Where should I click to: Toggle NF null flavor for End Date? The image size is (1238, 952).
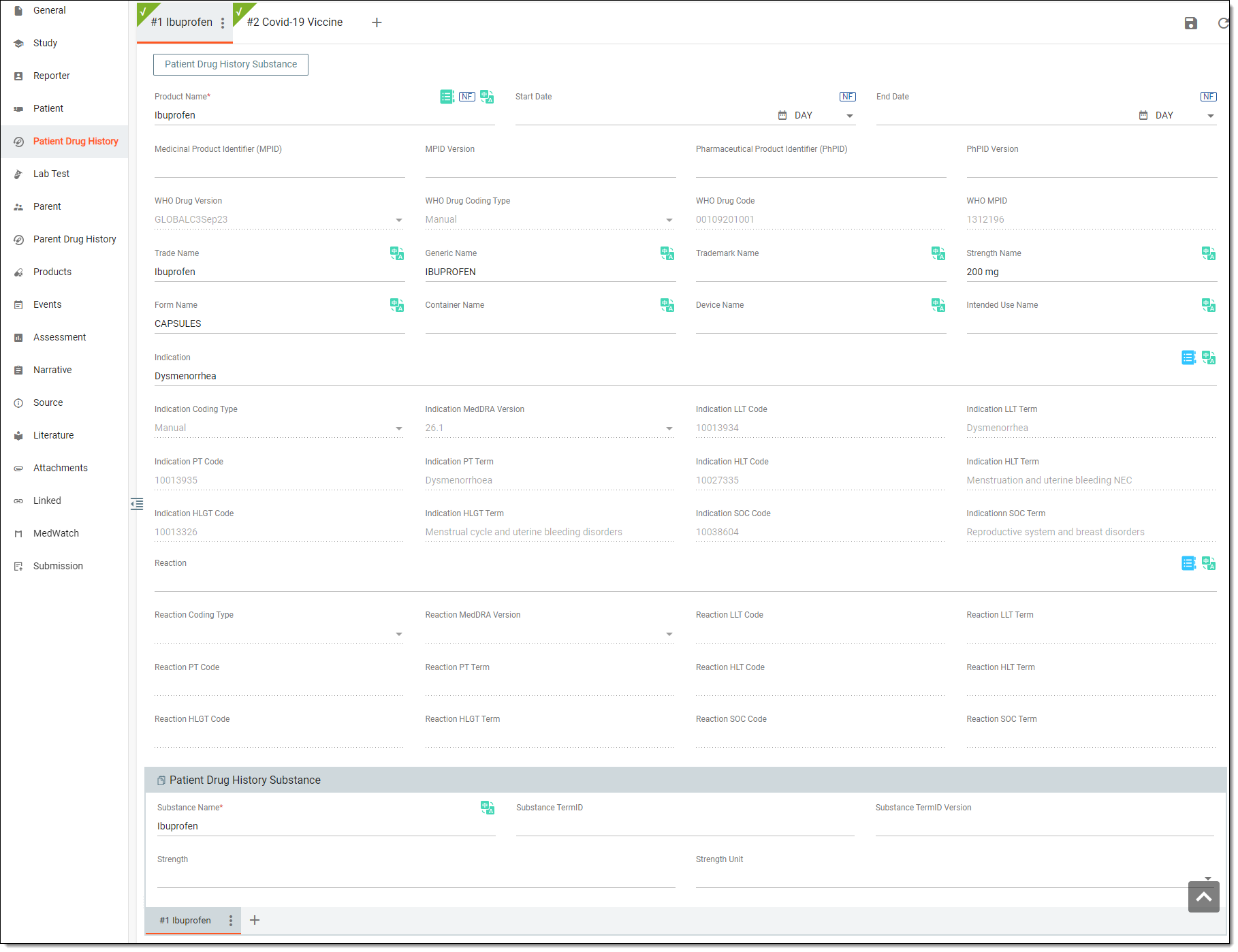1209,97
